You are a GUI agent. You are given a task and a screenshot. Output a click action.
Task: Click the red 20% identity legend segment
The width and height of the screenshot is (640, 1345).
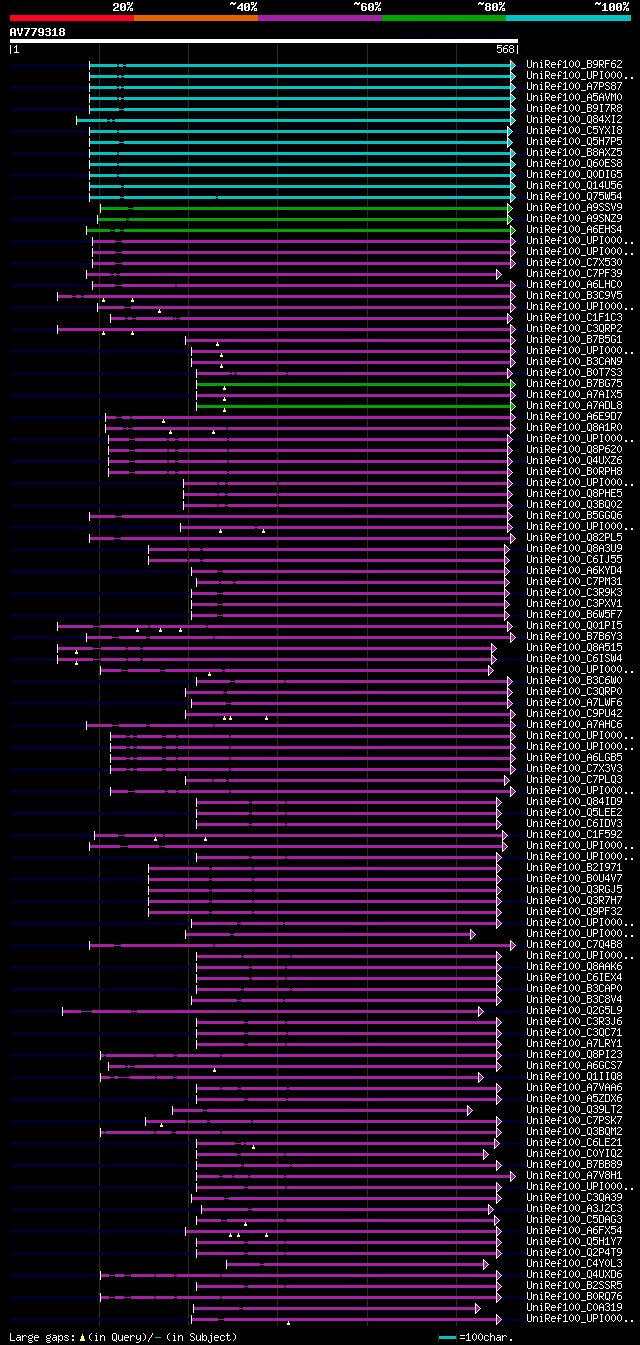pyautogui.click(x=72, y=18)
